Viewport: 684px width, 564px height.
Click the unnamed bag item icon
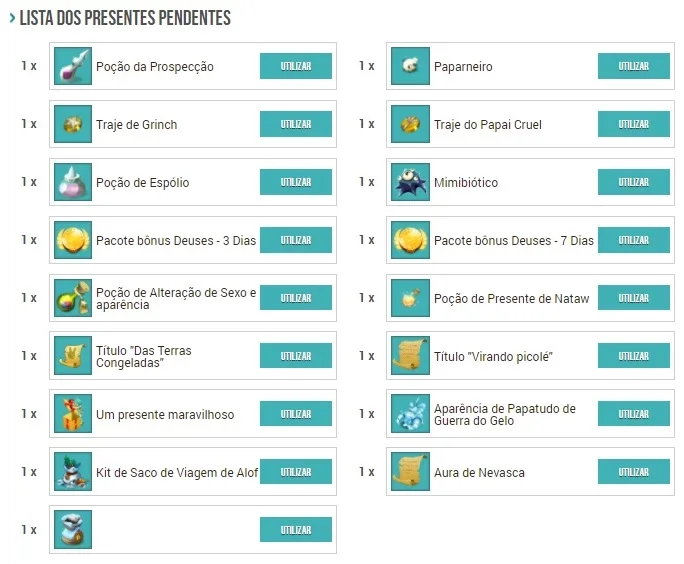coord(73,530)
